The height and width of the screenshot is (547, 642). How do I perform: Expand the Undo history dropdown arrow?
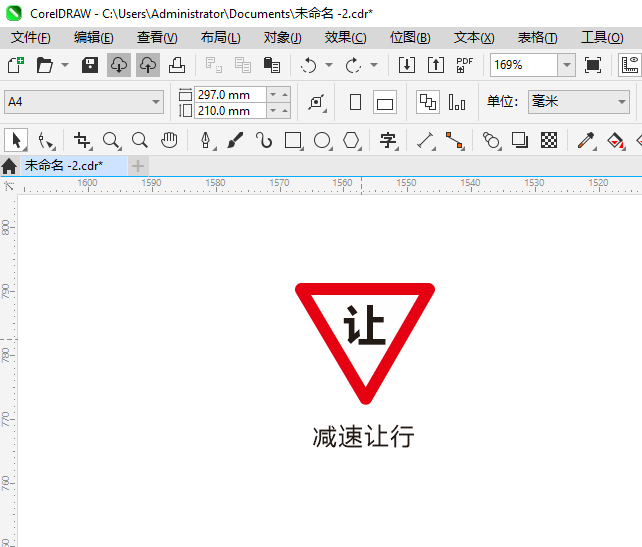click(x=329, y=65)
